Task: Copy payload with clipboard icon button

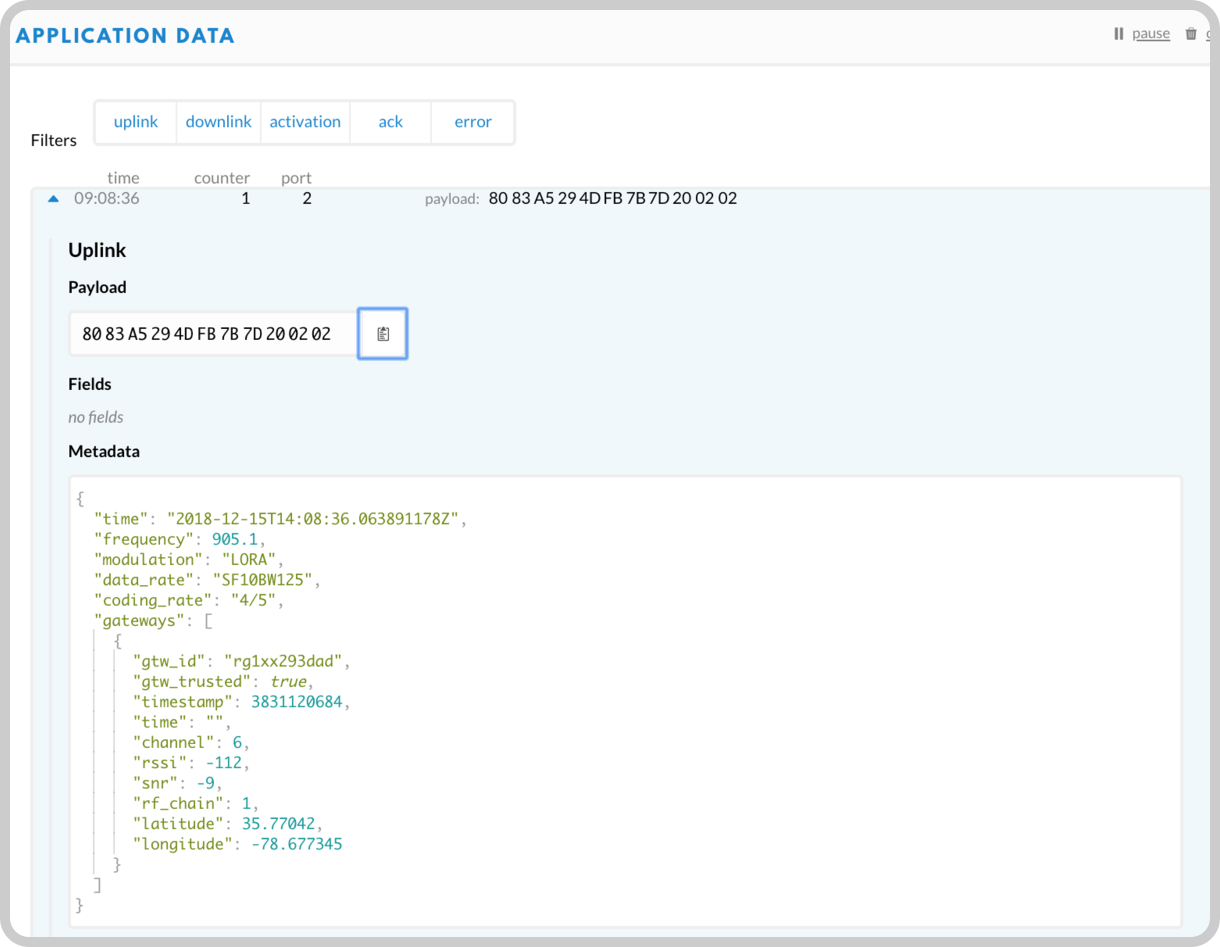Action: pyautogui.click(x=383, y=334)
